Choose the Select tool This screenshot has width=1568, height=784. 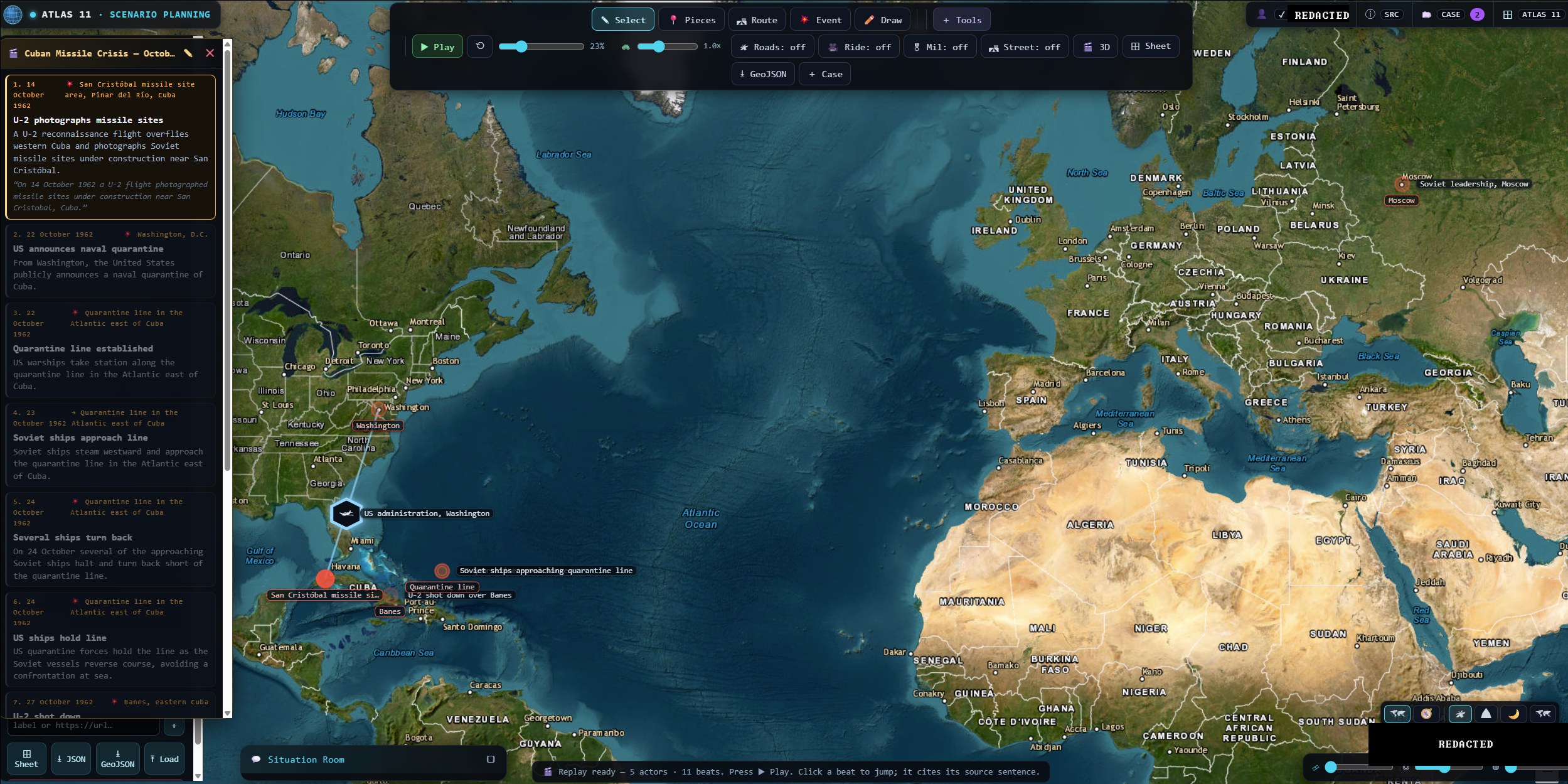pyautogui.click(x=623, y=20)
